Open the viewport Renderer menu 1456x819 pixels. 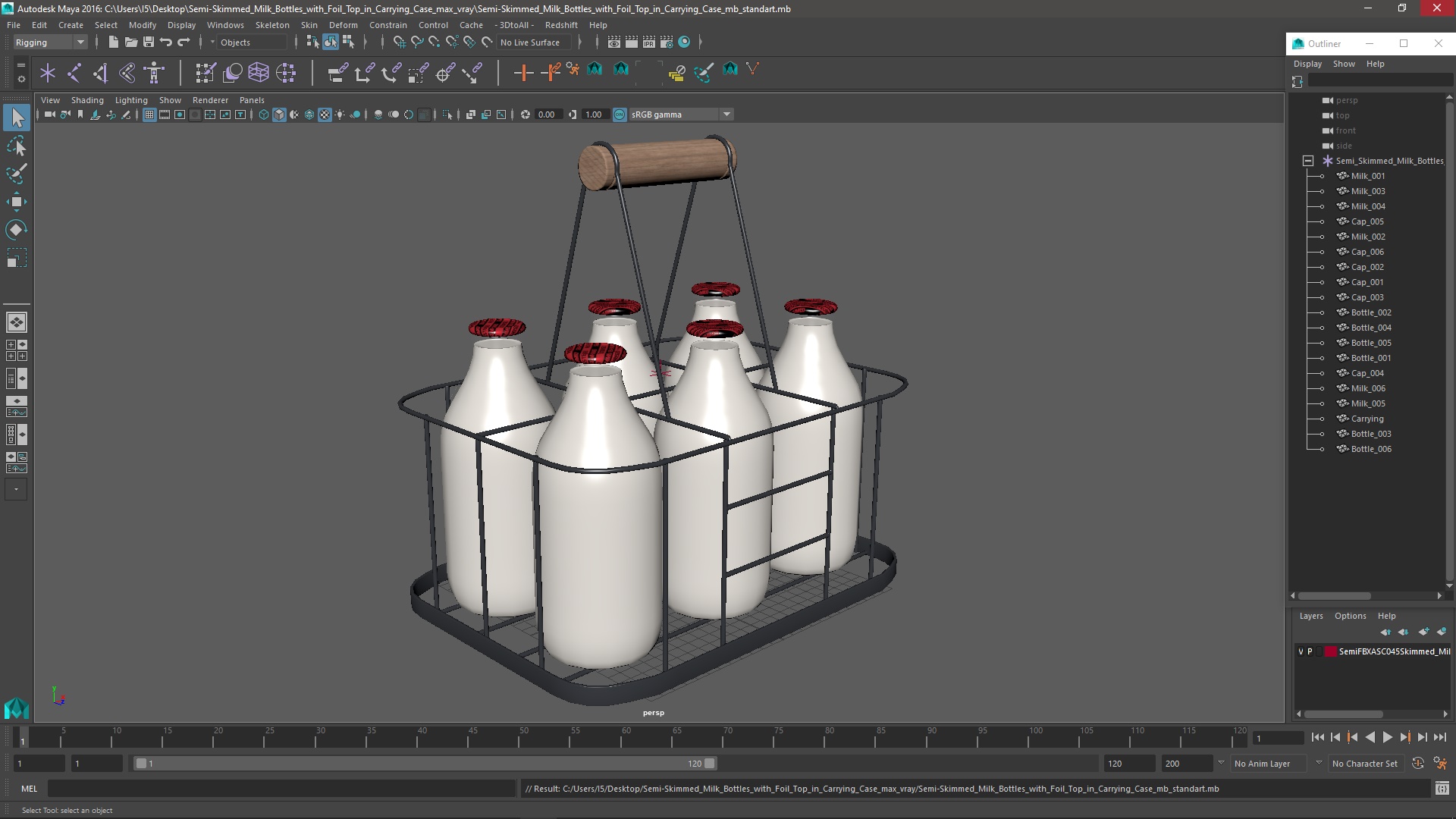(x=210, y=100)
